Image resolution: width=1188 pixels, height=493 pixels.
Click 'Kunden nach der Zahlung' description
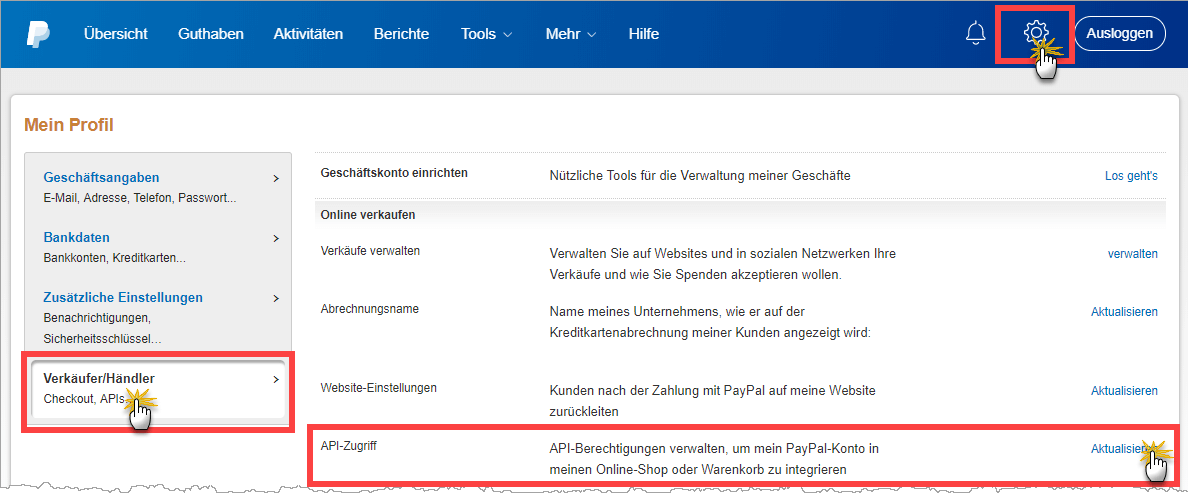coord(712,401)
